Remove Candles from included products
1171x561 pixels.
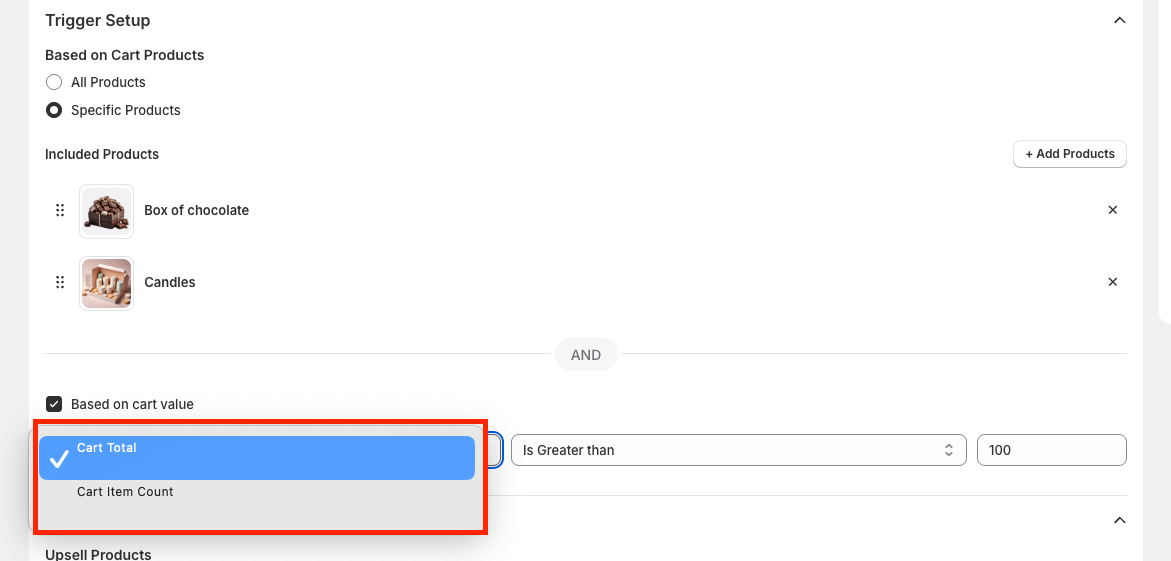coord(1112,282)
